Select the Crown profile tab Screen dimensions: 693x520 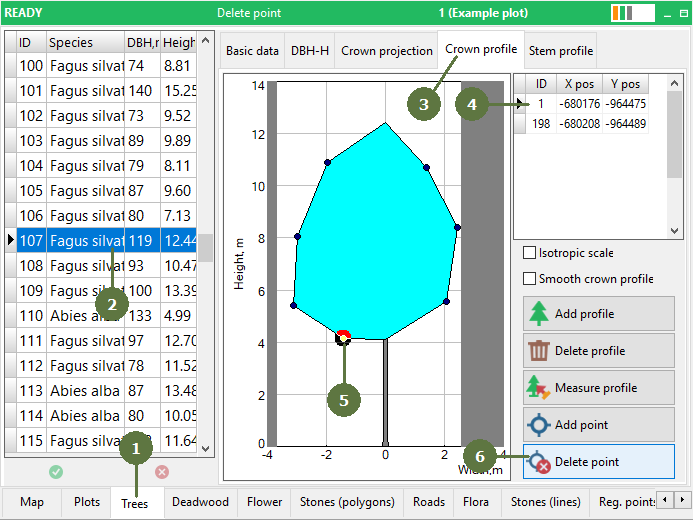coord(481,49)
